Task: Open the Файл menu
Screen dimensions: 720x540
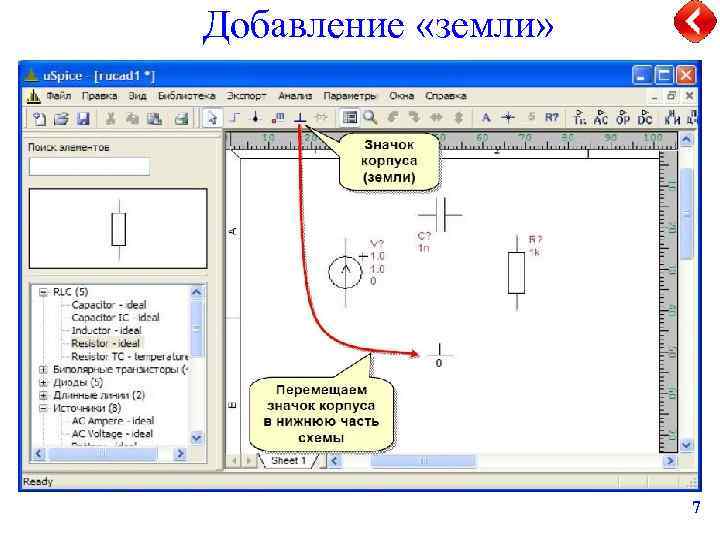Action: [x=59, y=96]
